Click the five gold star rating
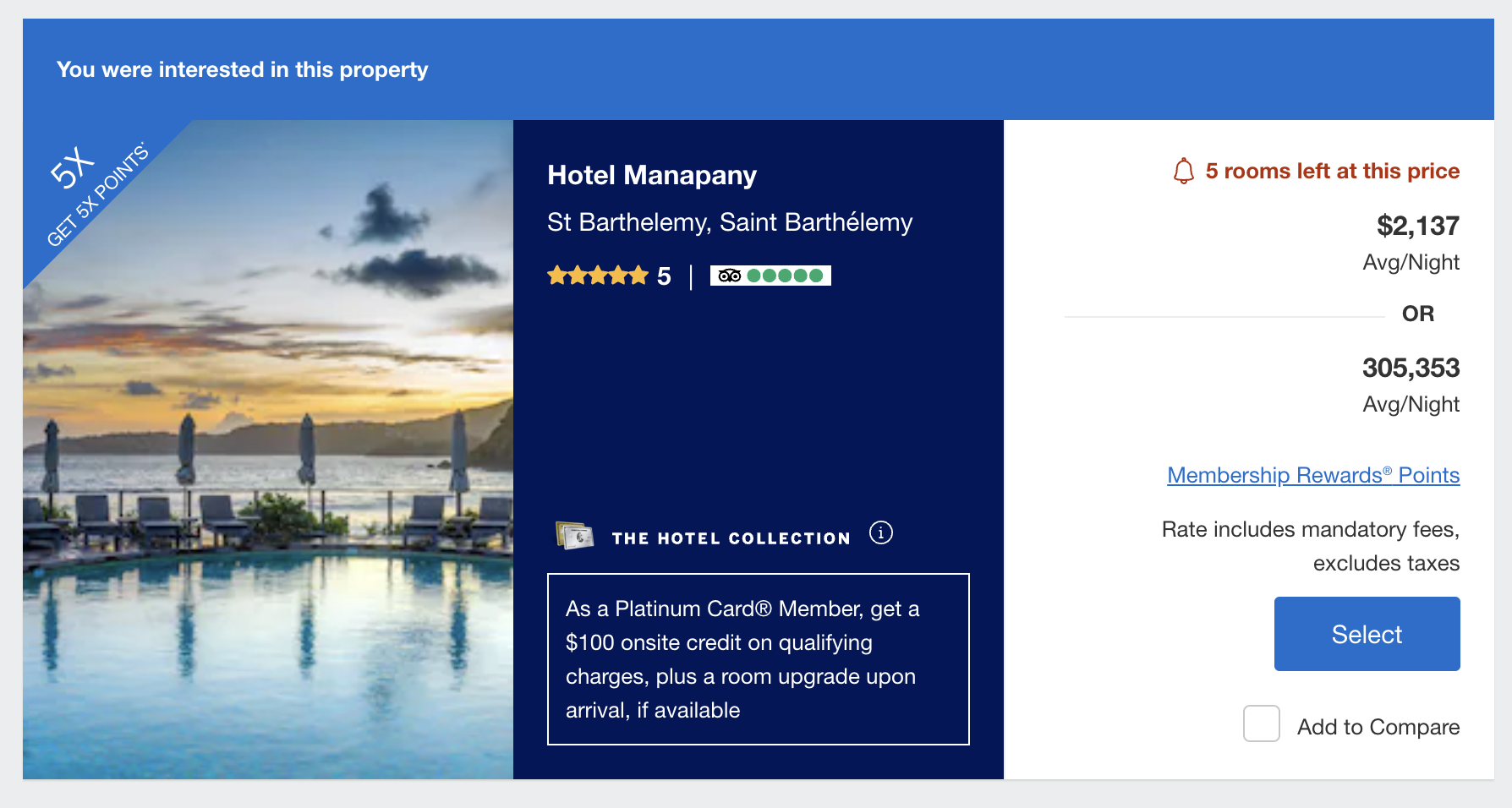Screen dimensions: 1512x808 pos(598,276)
